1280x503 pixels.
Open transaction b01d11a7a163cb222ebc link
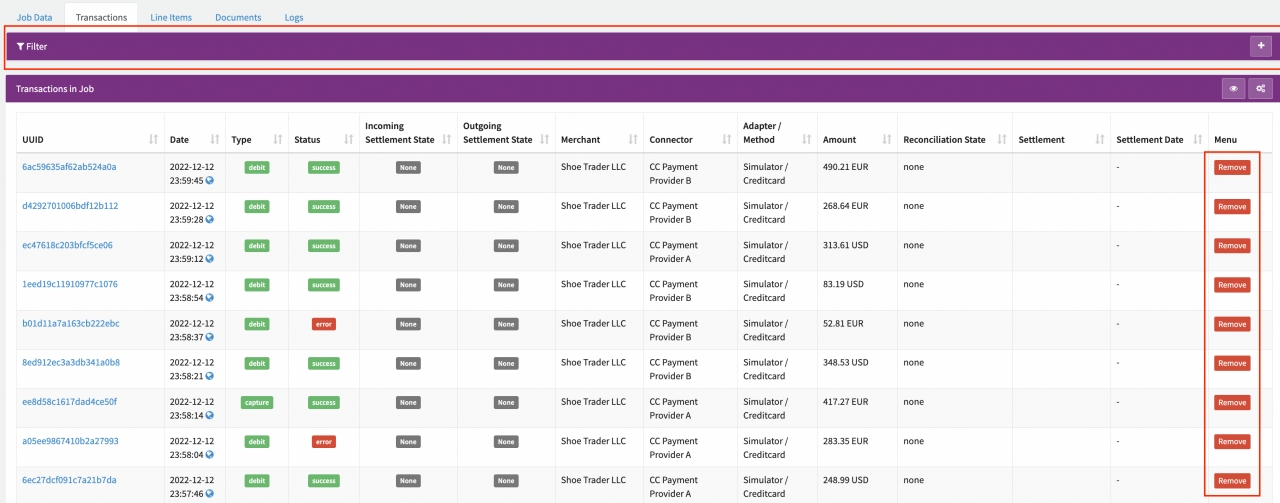coord(70,323)
